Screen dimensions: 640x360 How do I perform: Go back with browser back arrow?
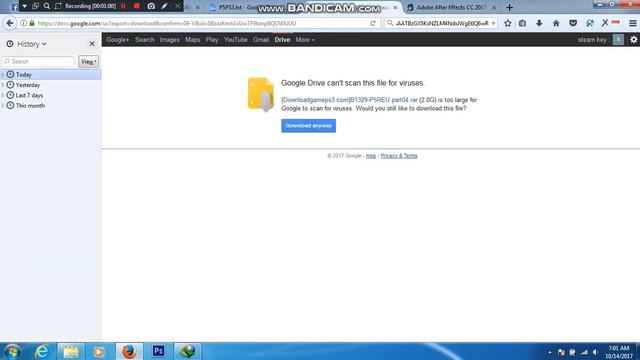point(10,23)
